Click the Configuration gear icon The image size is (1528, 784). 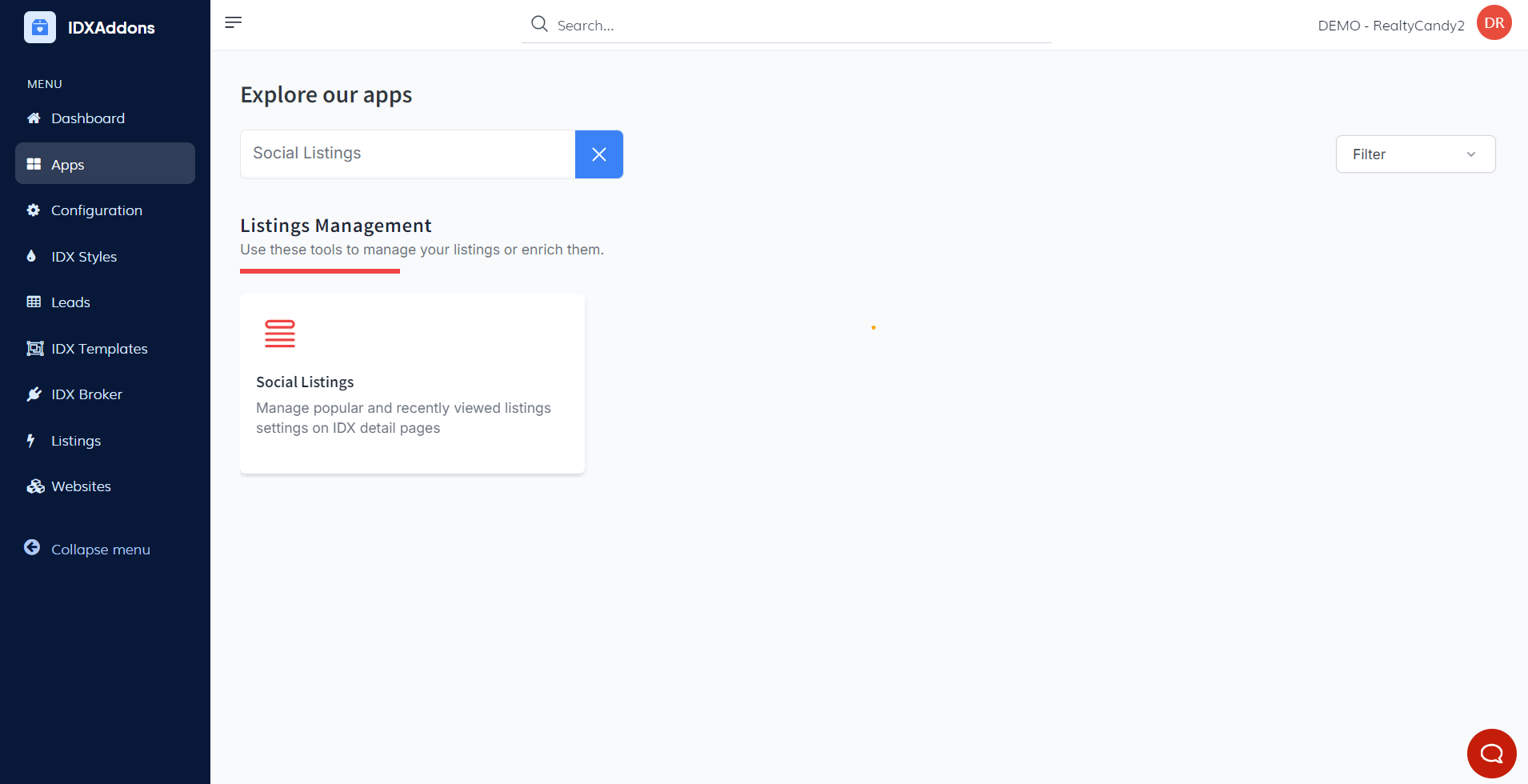34,210
